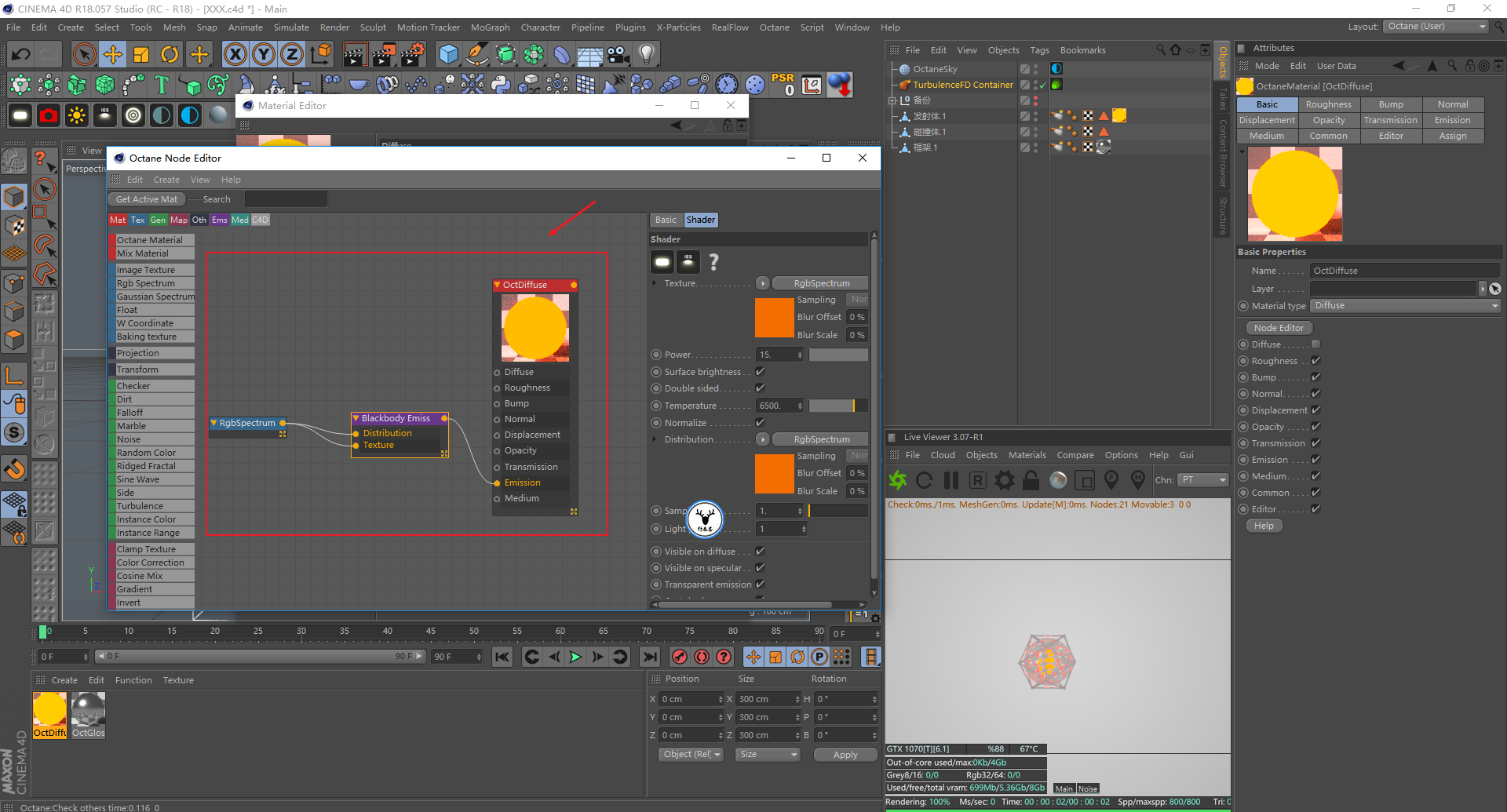Click the Tex filter button in node list

tap(137, 220)
